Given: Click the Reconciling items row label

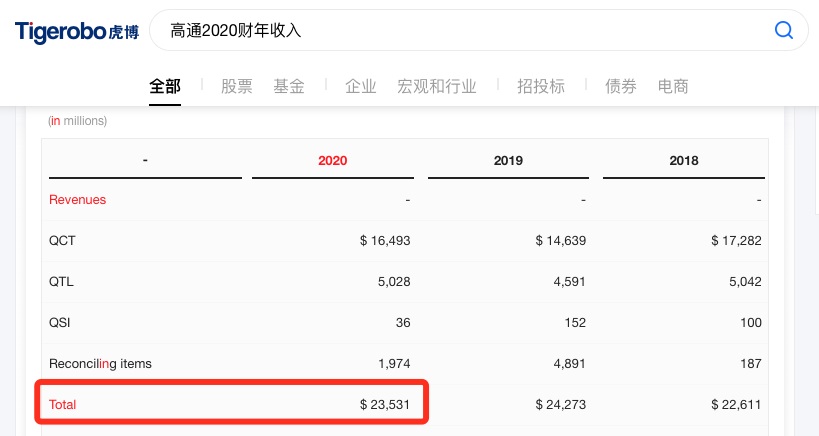Looking at the screenshot, I should [x=100, y=363].
